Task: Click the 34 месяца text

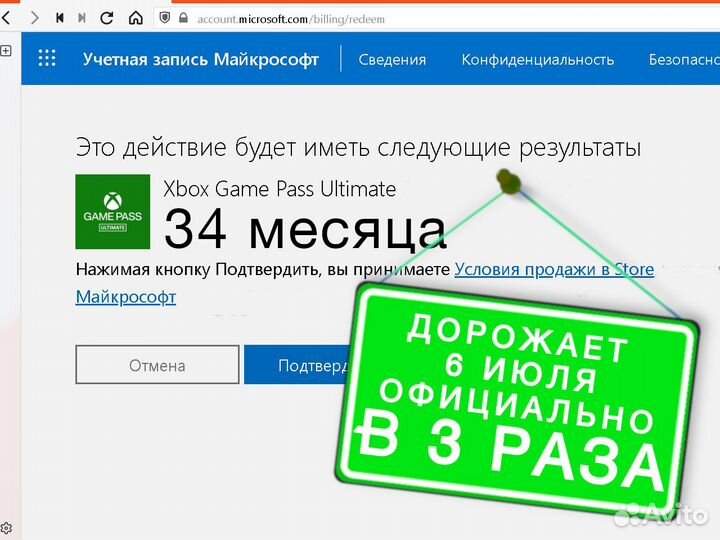Action: [305, 228]
